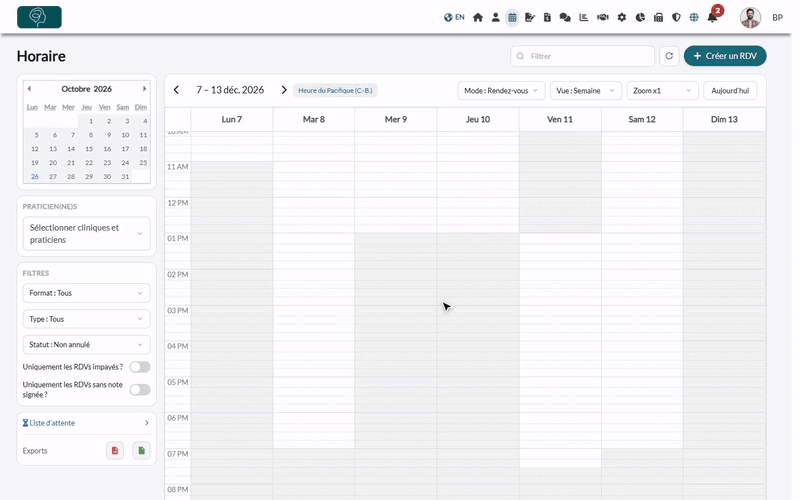Select the Sam 12 column header
Viewport: 800px width, 500px height.
[x=642, y=119]
